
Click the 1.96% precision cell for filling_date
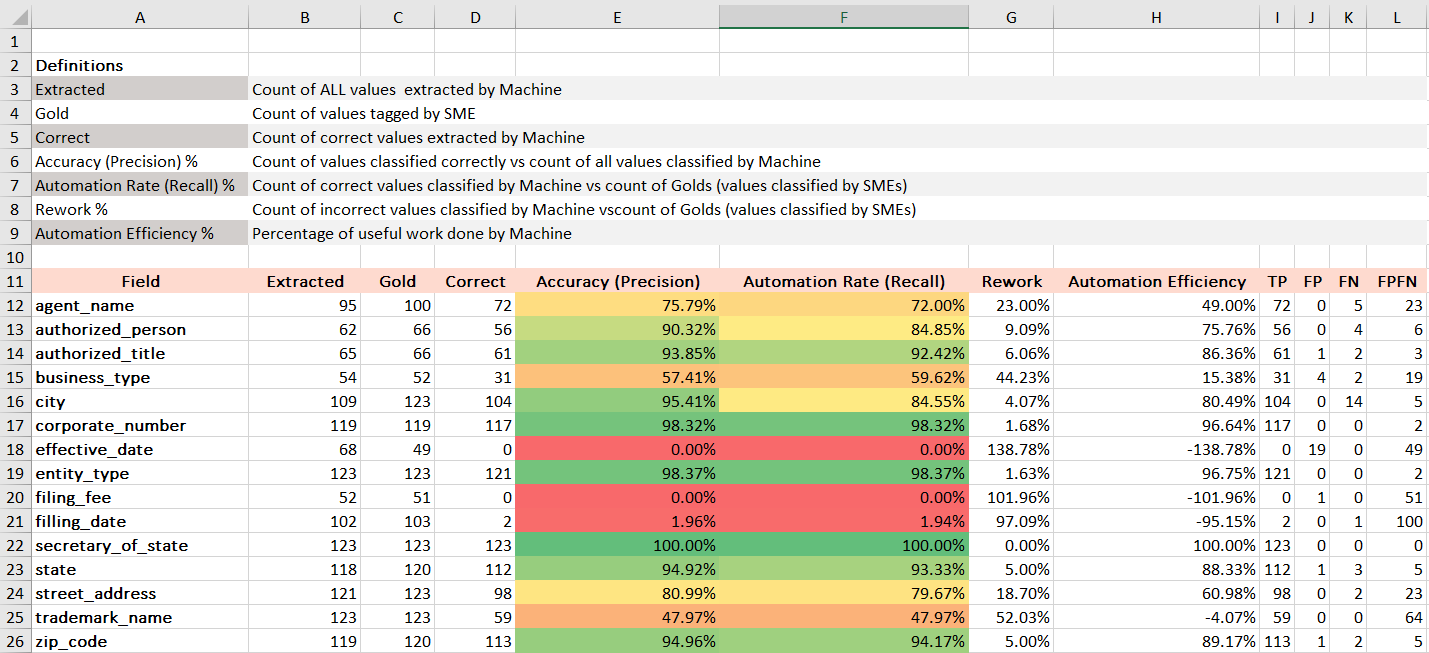pos(617,521)
